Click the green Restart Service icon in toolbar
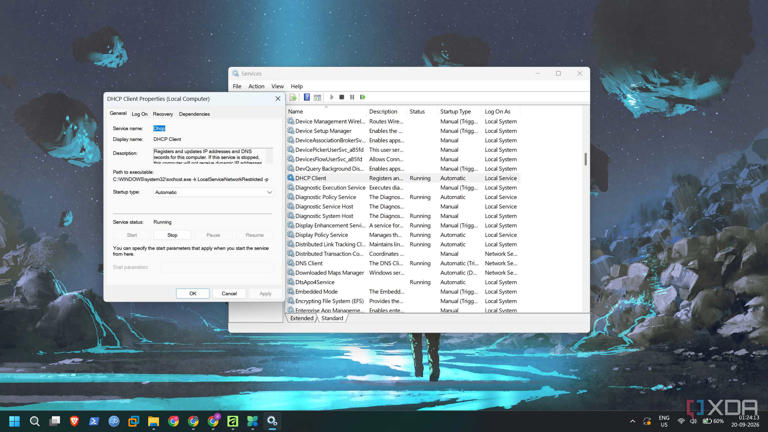This screenshot has width=768, height=432. coord(363,97)
